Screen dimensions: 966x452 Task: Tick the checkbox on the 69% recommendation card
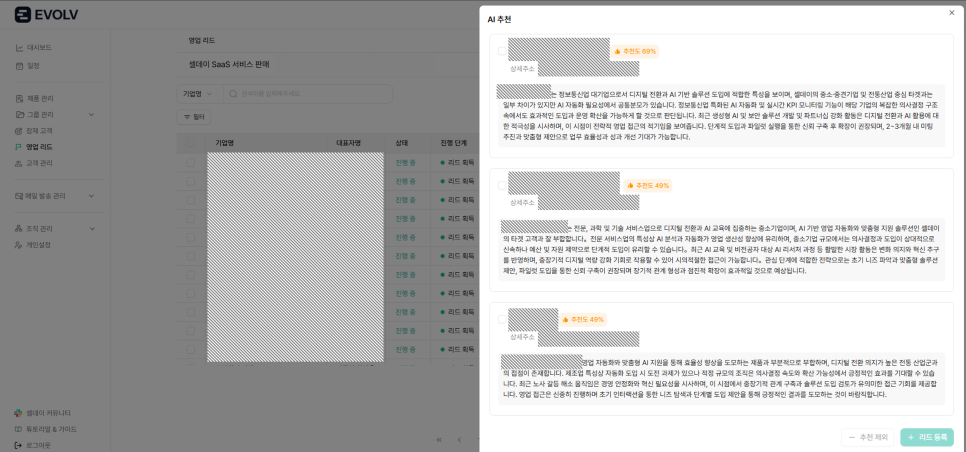point(502,51)
